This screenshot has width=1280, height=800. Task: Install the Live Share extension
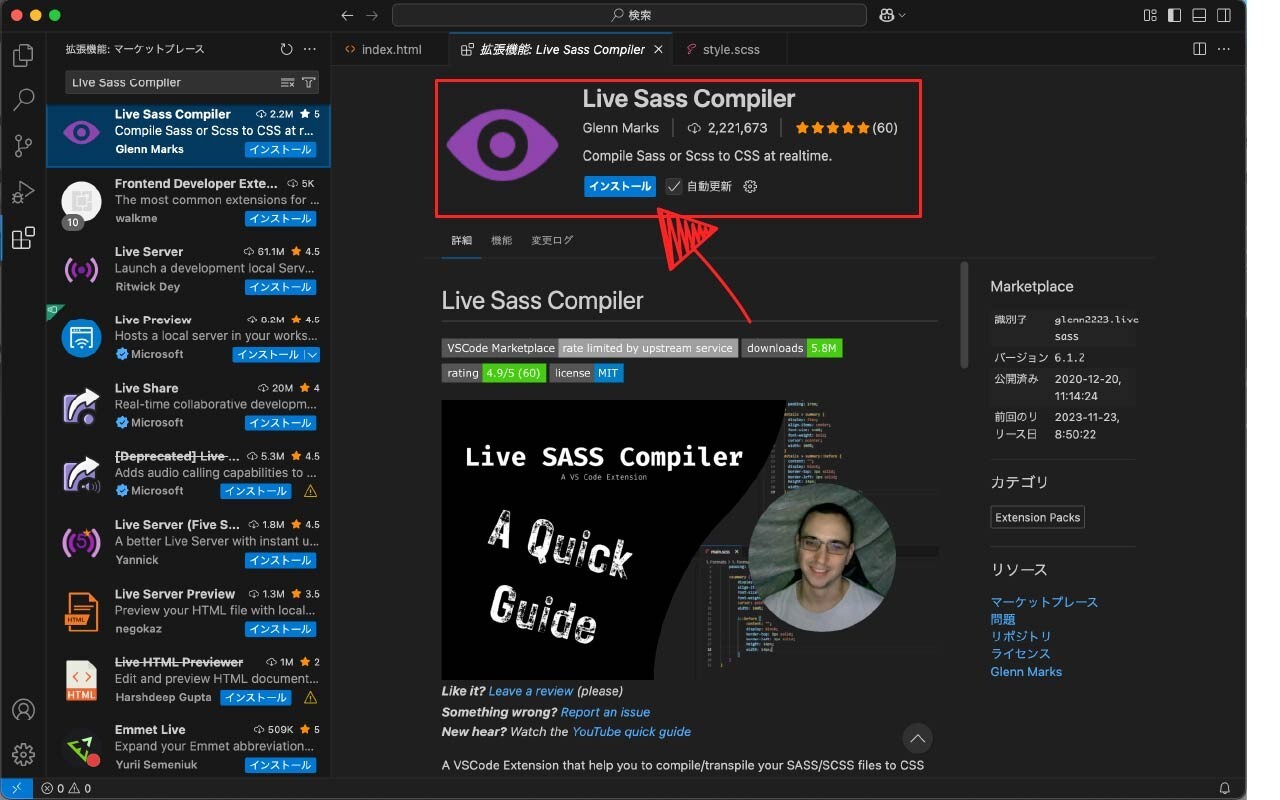pyautogui.click(x=281, y=422)
